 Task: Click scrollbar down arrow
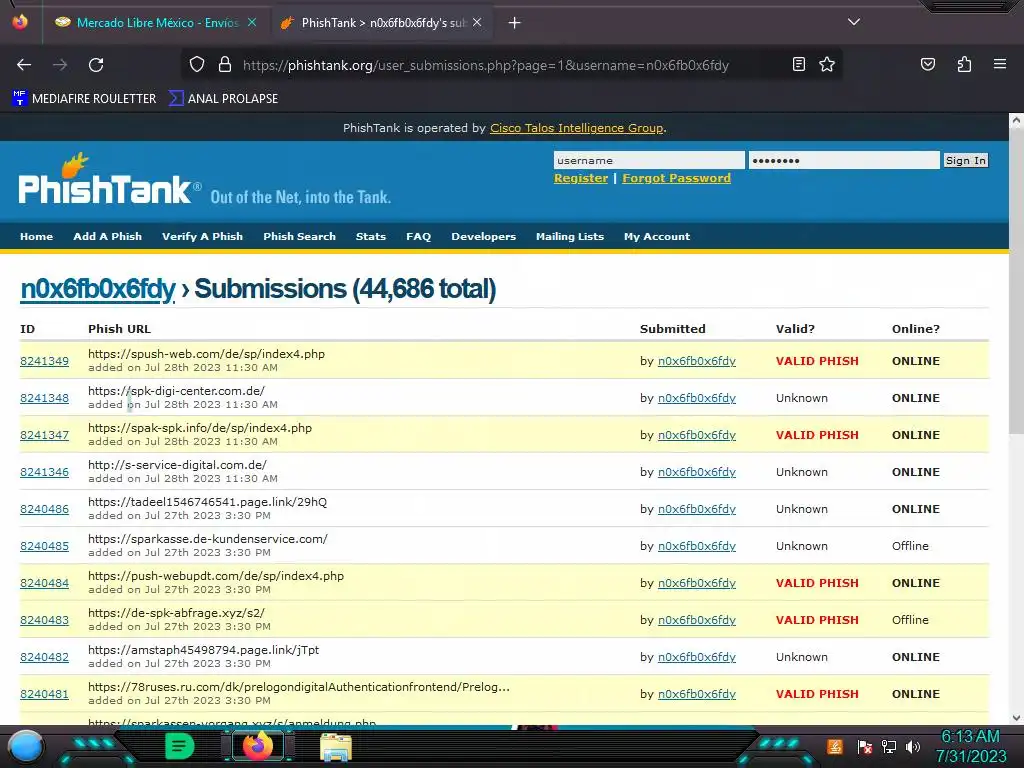[x=1016, y=718]
